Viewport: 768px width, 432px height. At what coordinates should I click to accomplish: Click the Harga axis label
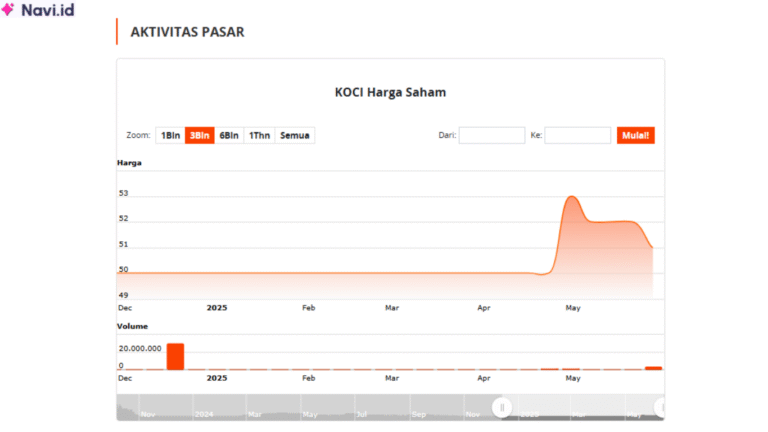pyautogui.click(x=129, y=163)
